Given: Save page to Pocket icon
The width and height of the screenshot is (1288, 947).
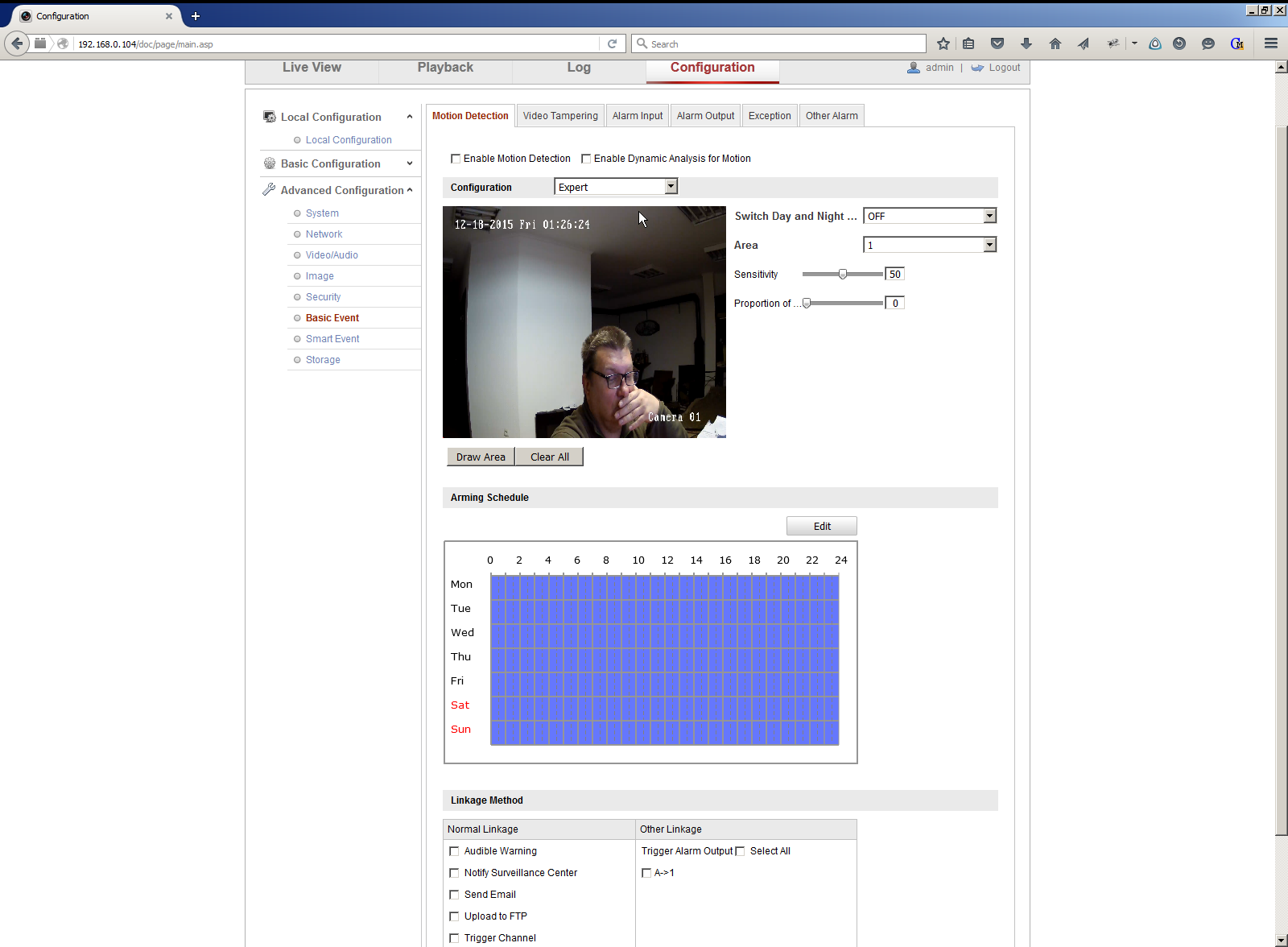Looking at the screenshot, I should click(997, 43).
